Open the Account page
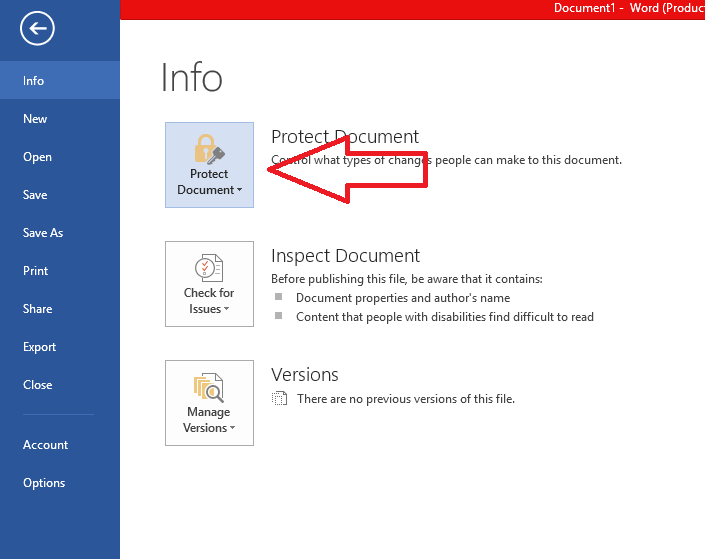 [60, 445]
